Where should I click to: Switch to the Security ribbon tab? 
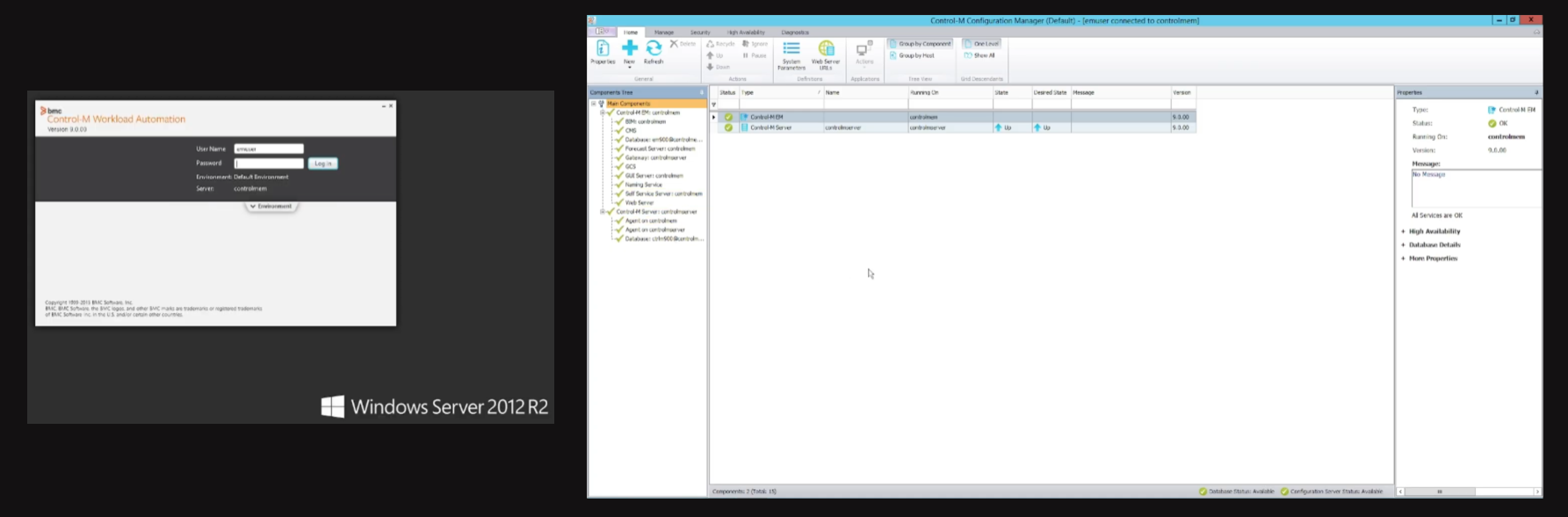[x=700, y=33]
